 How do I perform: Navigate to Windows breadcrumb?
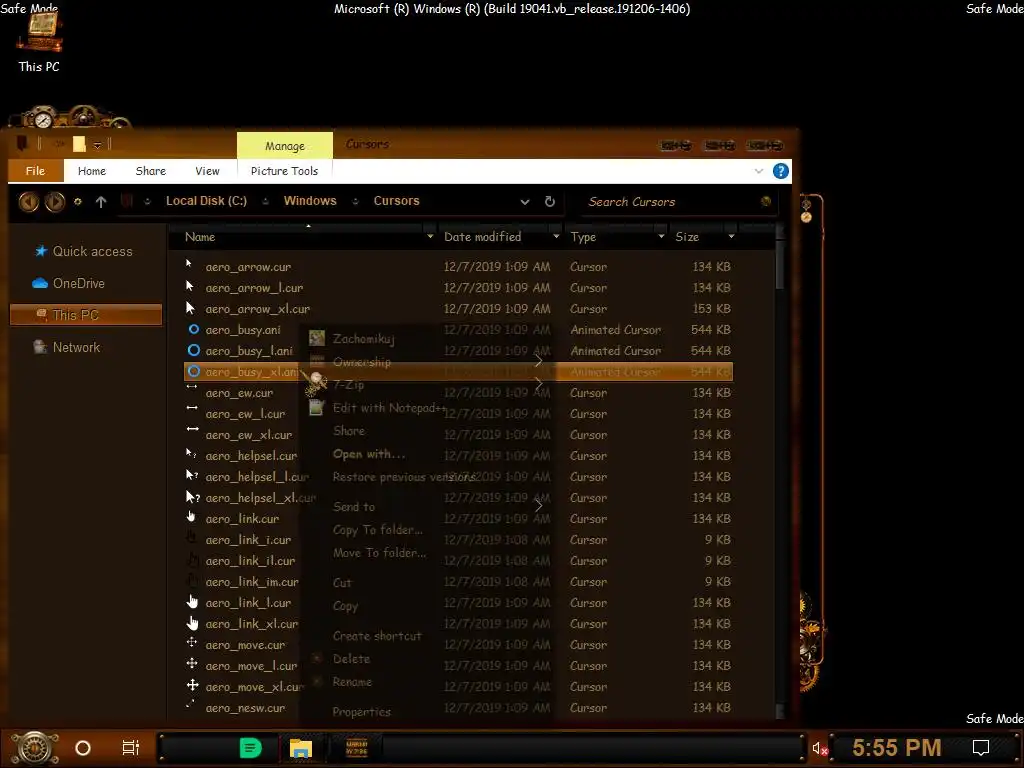[310, 201]
